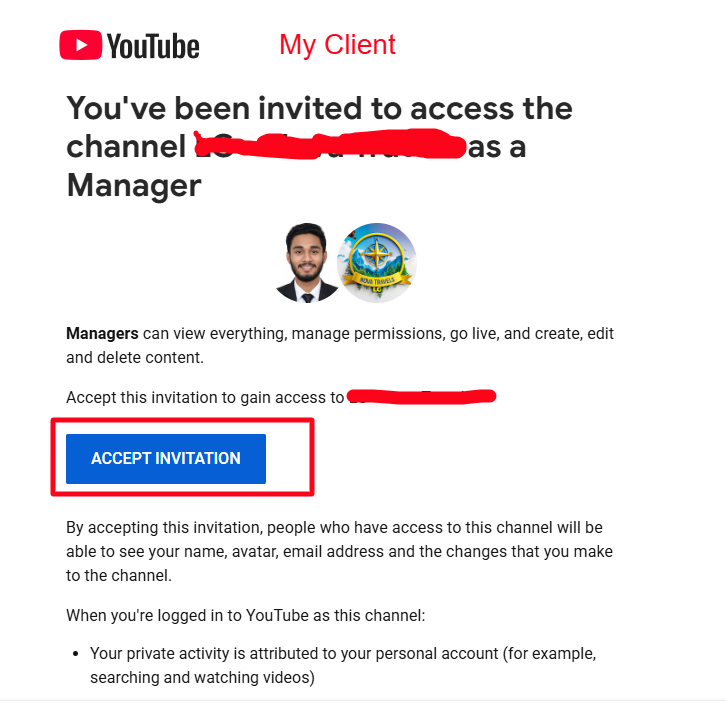The image size is (726, 726).
Task: Select the red 'My Client' annotation text
Action: tap(337, 45)
